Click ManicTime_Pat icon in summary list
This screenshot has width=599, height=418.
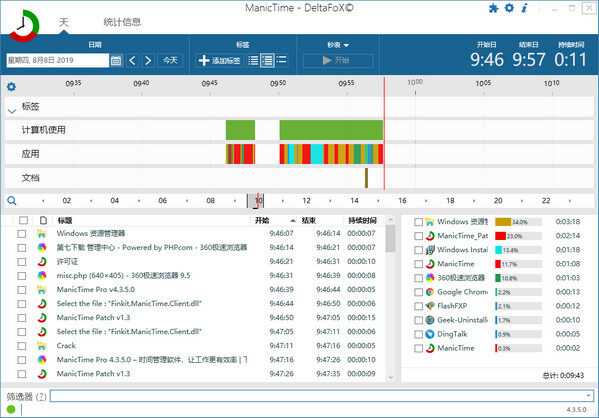[x=430, y=236]
